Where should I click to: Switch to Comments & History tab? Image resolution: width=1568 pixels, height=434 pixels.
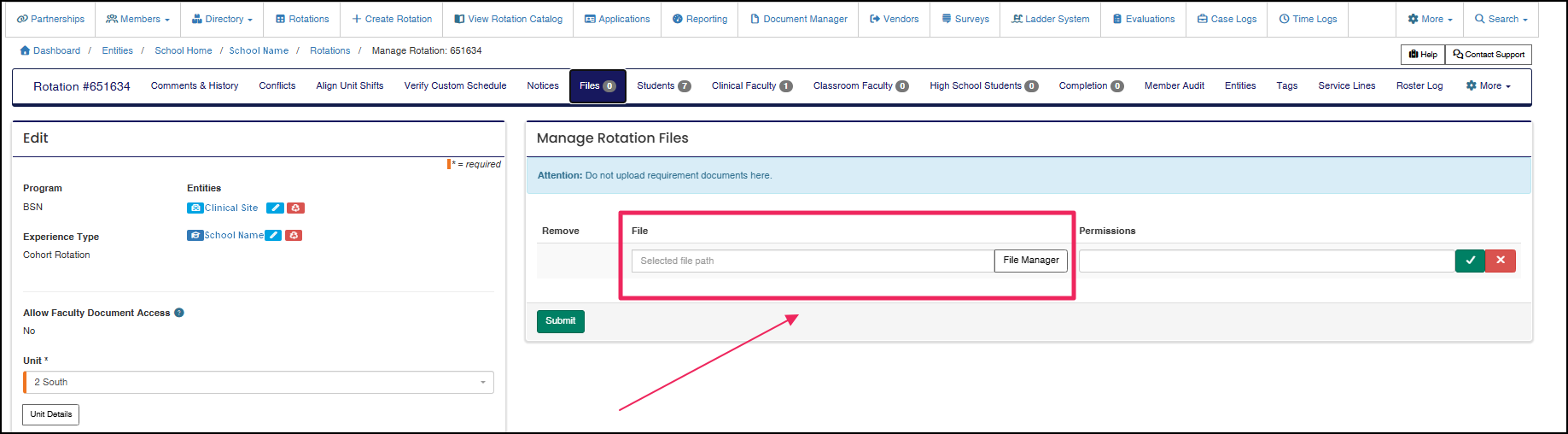[195, 85]
